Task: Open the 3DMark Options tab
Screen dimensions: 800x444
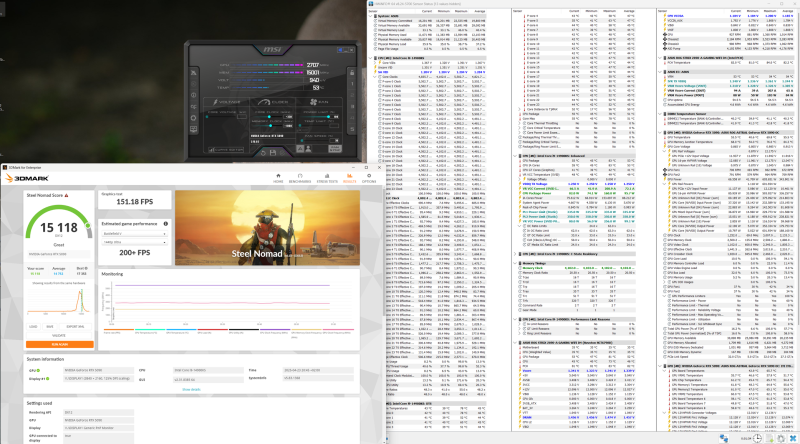Action: coord(369,178)
